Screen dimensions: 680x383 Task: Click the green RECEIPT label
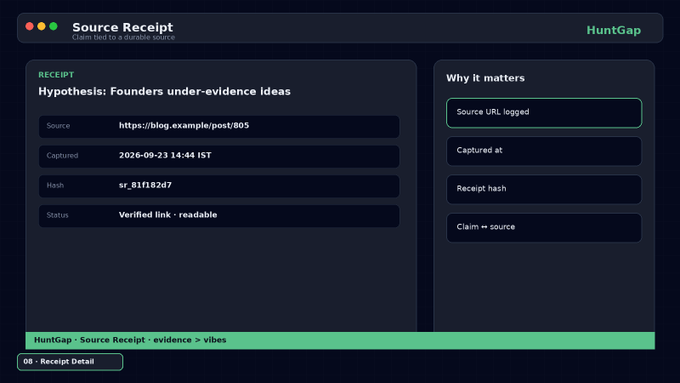pos(56,75)
